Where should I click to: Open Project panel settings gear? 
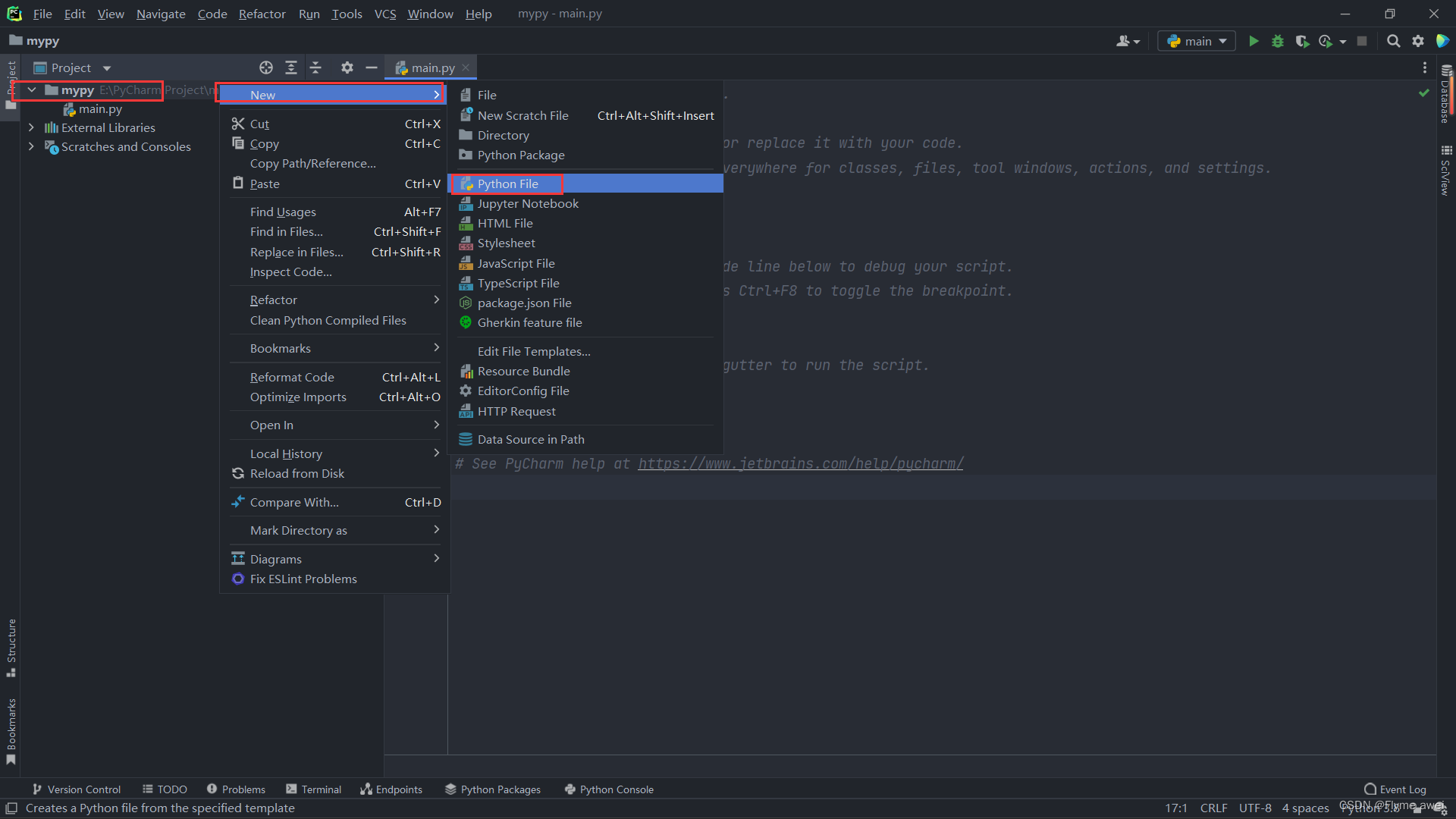[x=347, y=67]
